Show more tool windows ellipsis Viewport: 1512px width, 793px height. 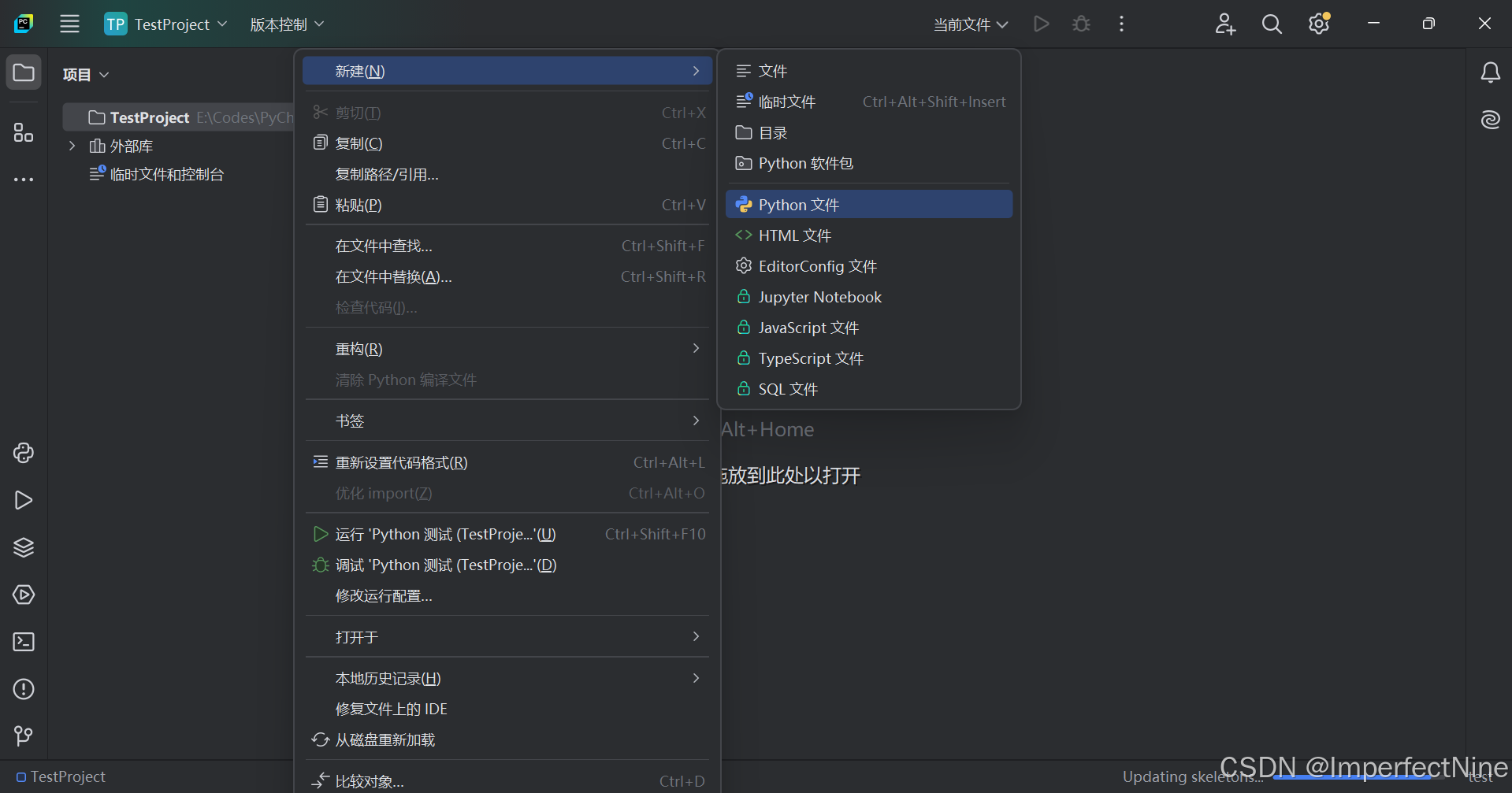click(24, 180)
